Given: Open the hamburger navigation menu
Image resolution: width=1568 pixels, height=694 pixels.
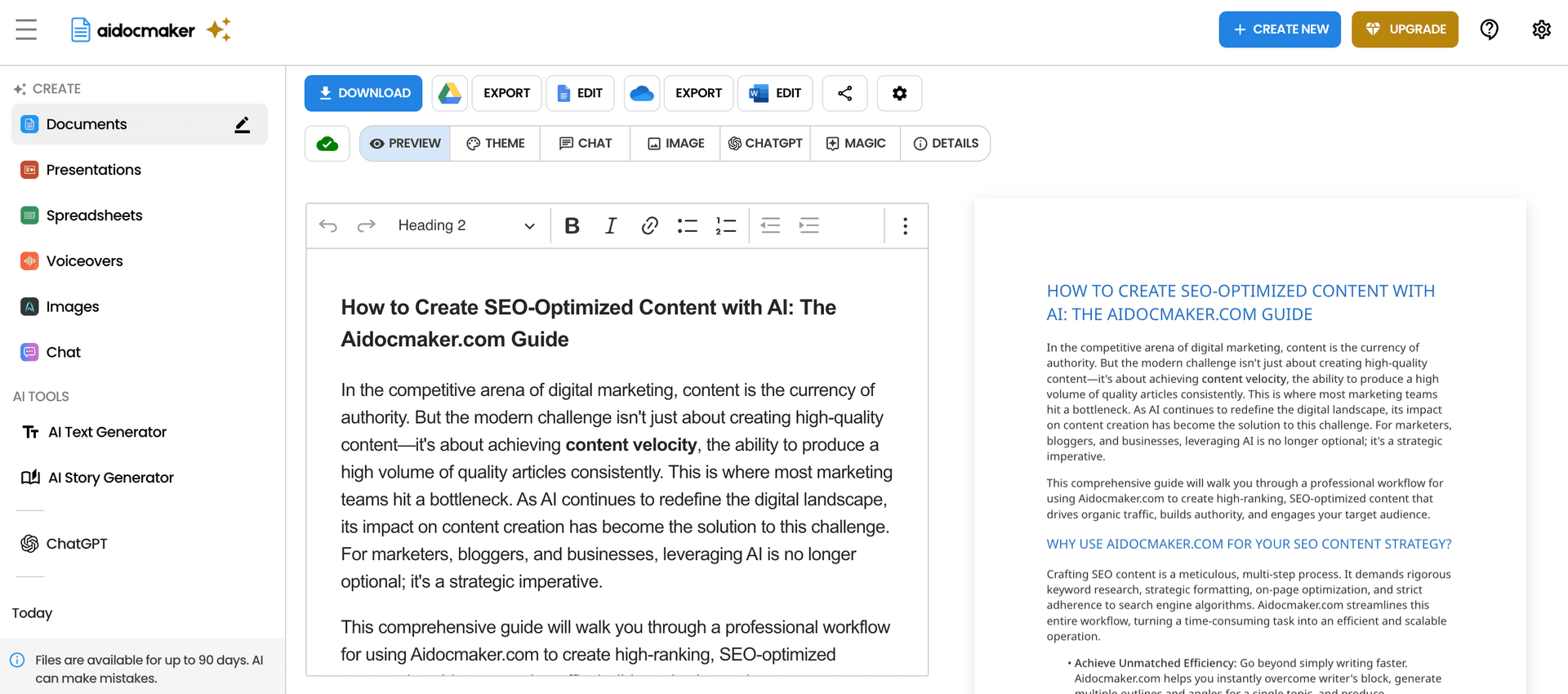Looking at the screenshot, I should point(26,29).
